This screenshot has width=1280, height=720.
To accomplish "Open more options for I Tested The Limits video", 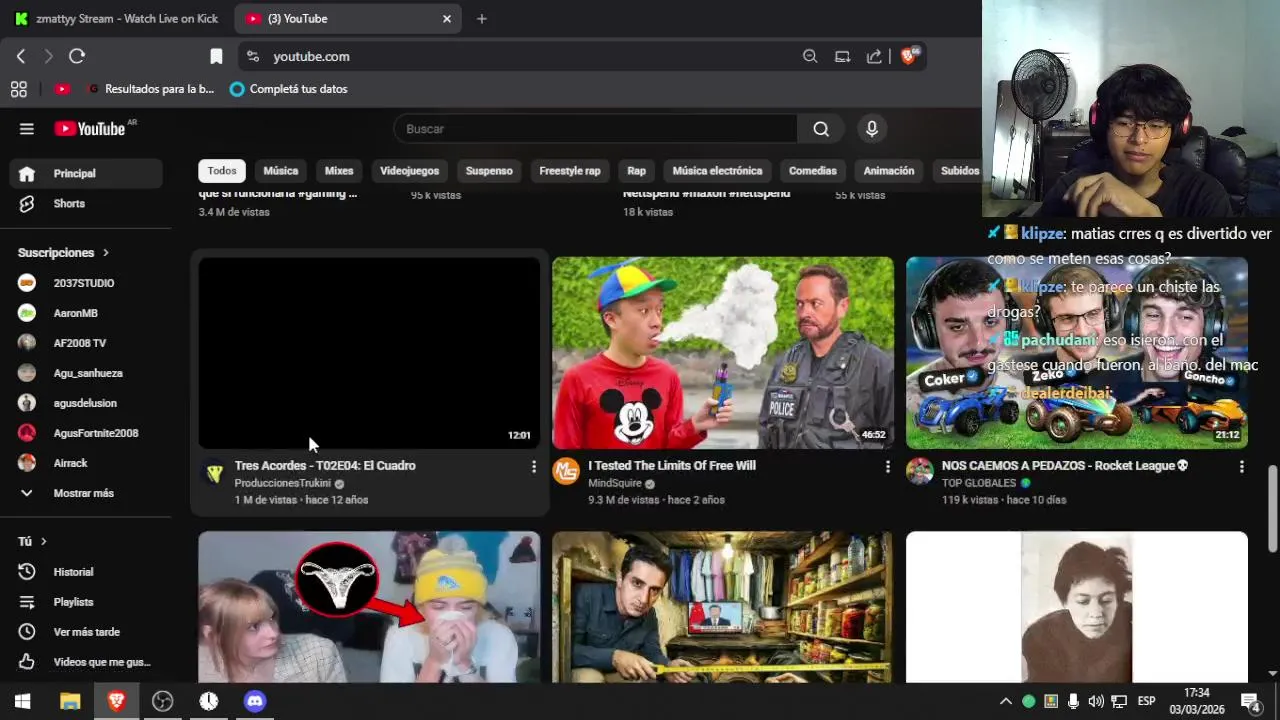I will point(887,467).
